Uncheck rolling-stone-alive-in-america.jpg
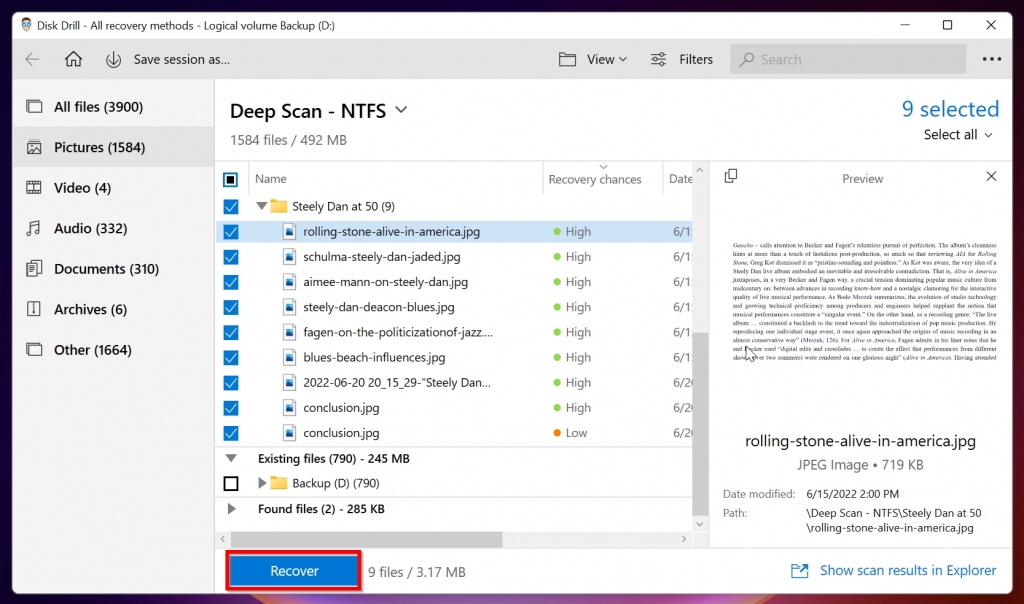The image size is (1024, 604). (231, 231)
